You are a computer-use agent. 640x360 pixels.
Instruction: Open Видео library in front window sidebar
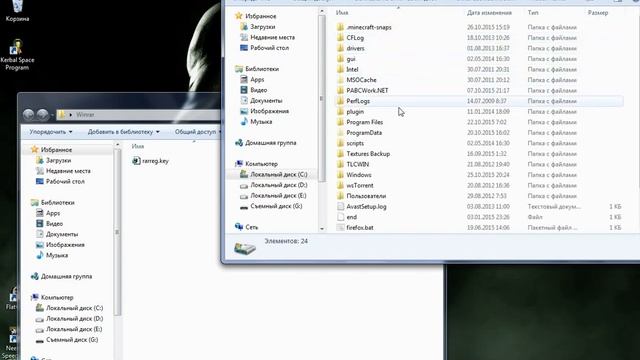pyautogui.click(x=253, y=90)
